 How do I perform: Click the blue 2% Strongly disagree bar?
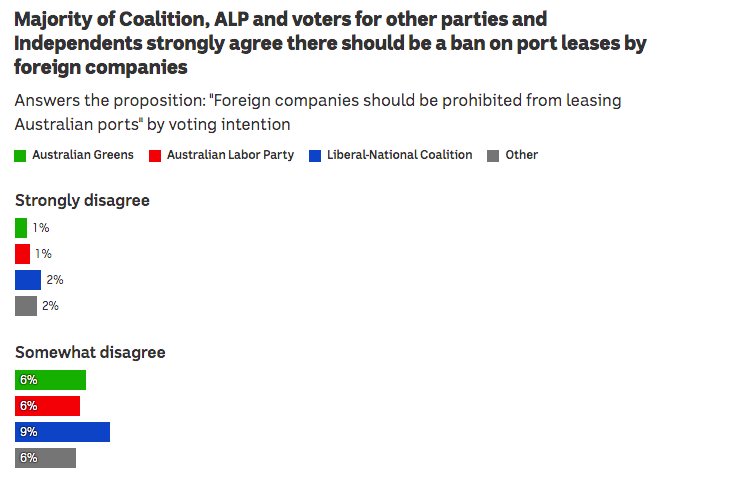coord(28,280)
